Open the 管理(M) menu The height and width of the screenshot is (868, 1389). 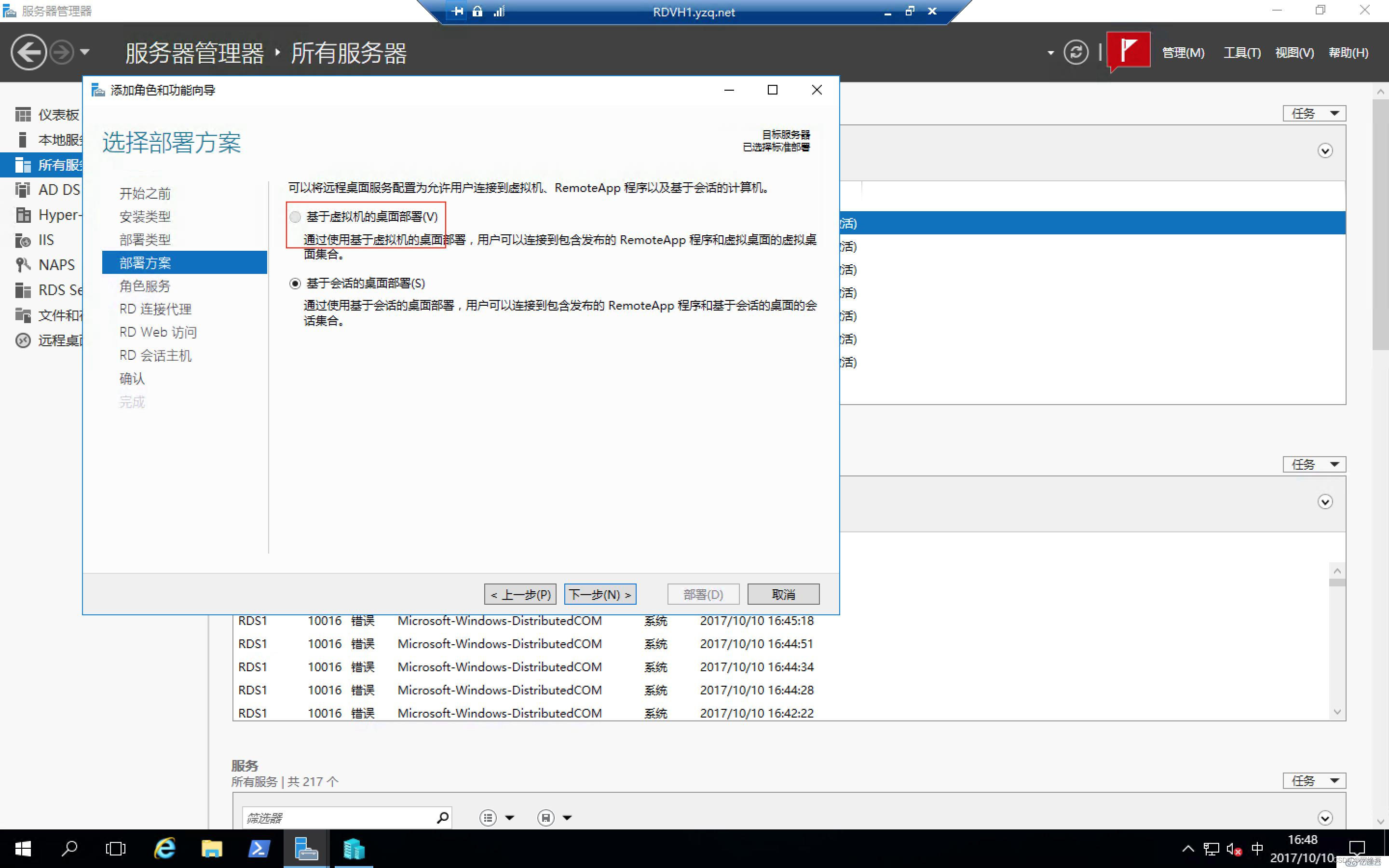1183,52
